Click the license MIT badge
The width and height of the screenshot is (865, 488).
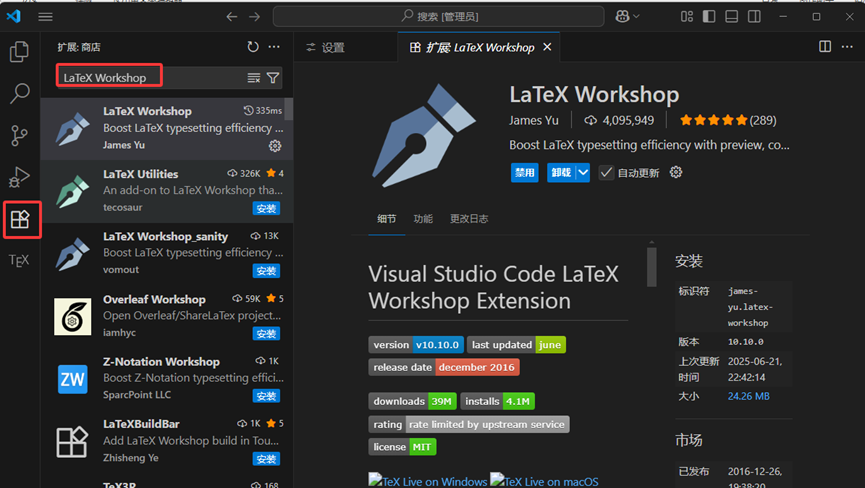[x=402, y=447]
